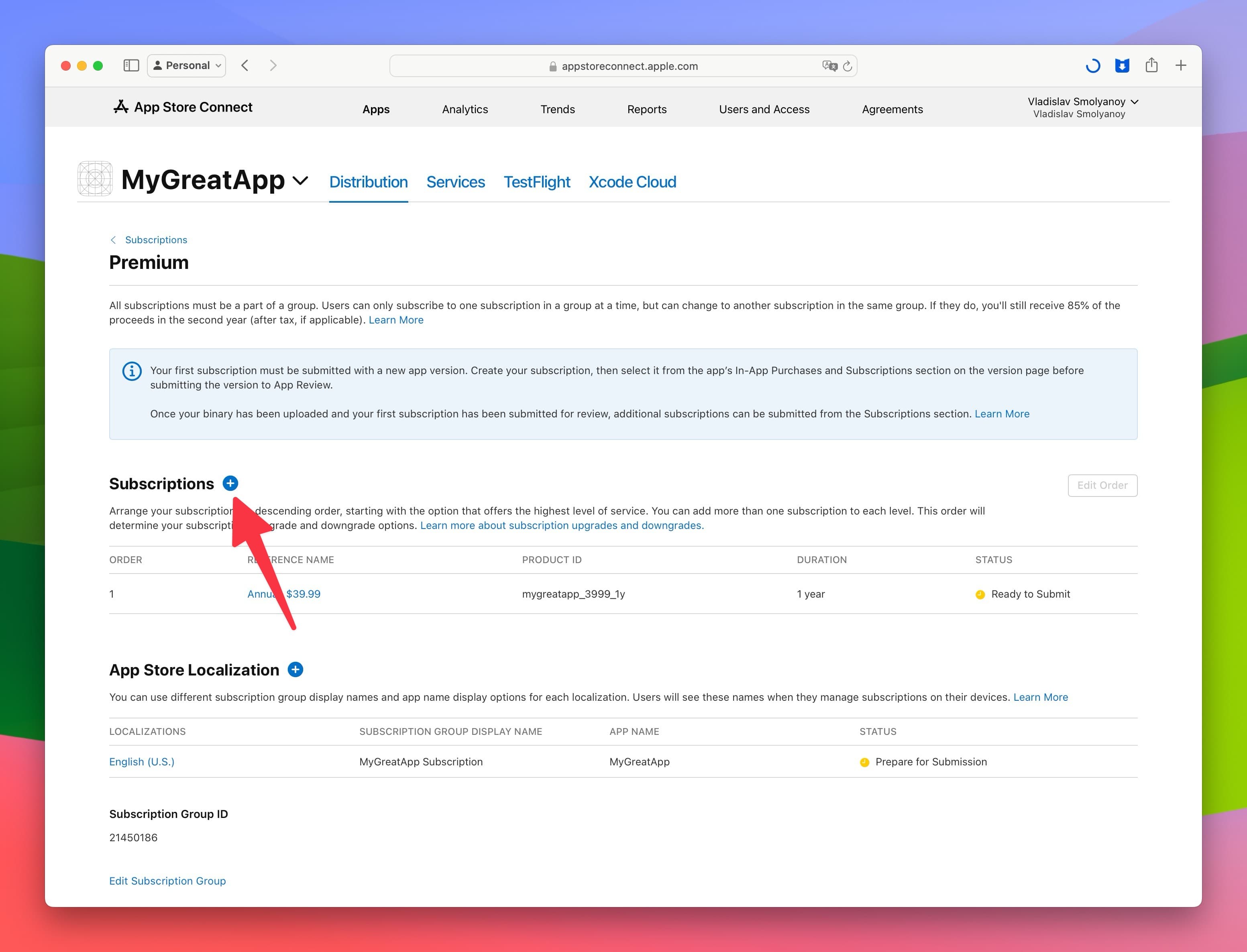Click the Edit Order button
The width and height of the screenshot is (1247, 952).
[x=1101, y=485]
